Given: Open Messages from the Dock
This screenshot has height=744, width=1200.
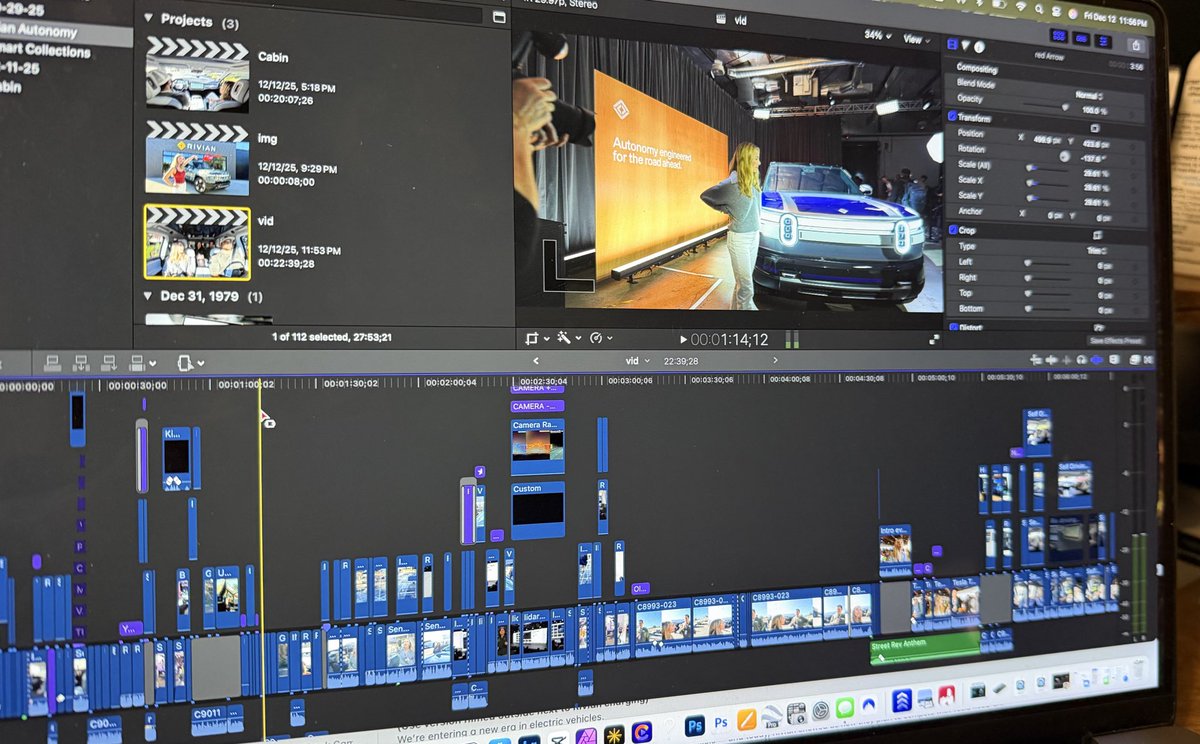Looking at the screenshot, I should coord(844,708).
